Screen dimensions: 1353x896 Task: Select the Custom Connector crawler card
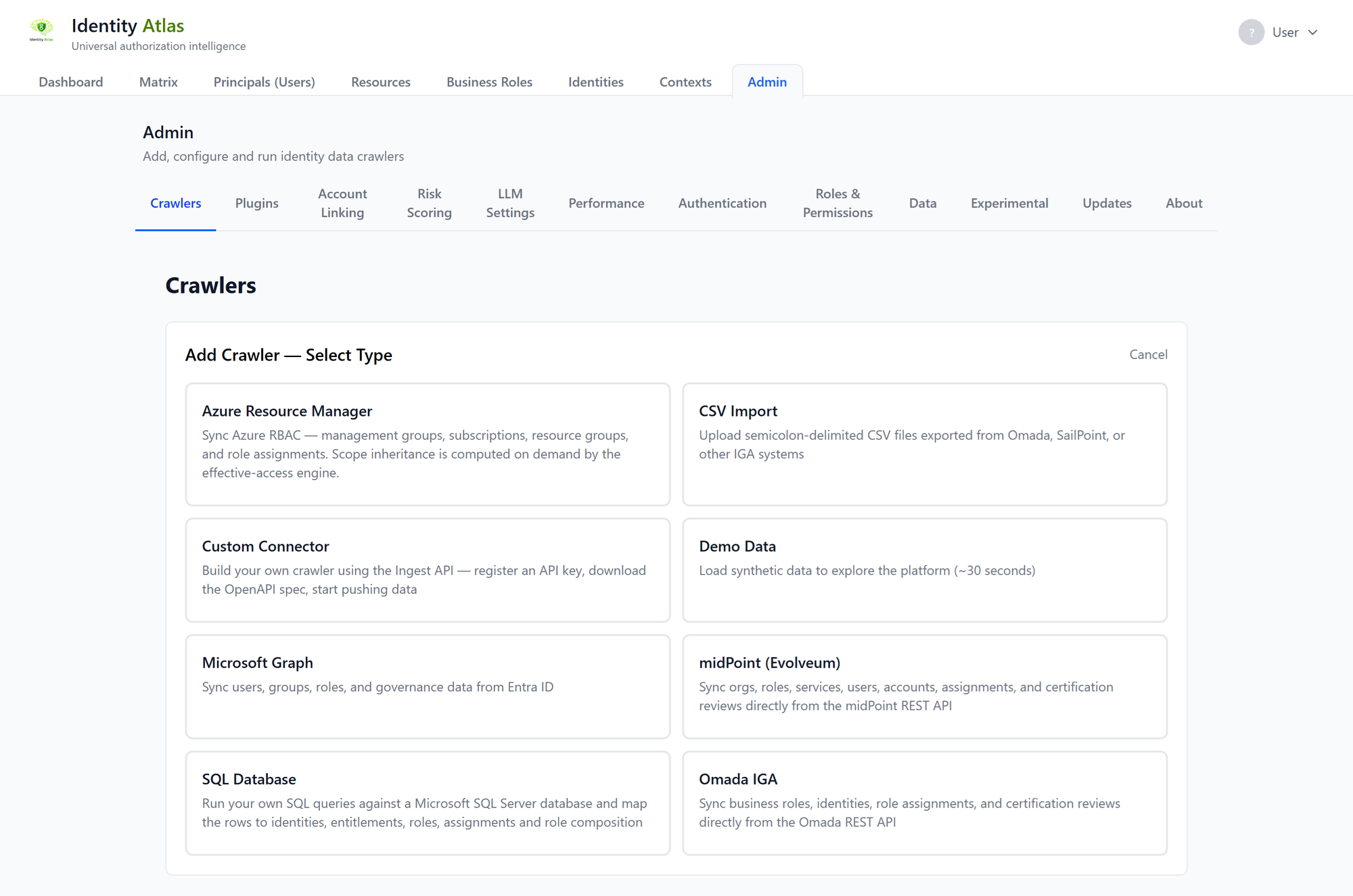428,570
